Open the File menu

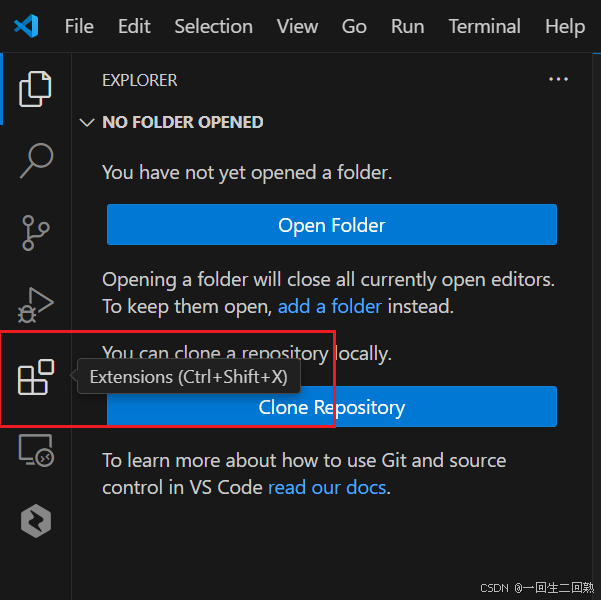tap(79, 26)
